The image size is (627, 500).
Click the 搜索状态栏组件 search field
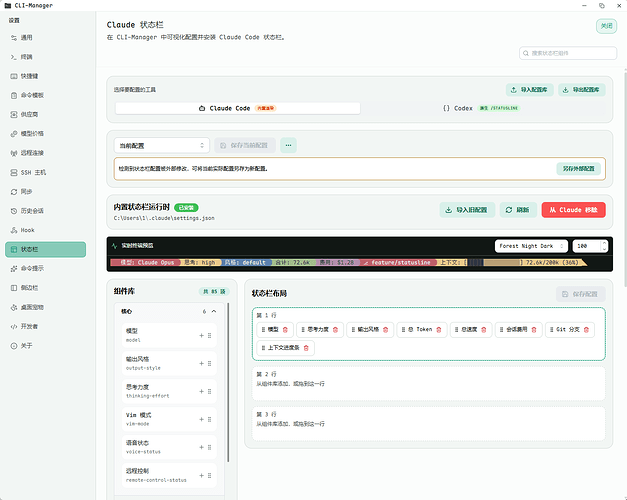click(568, 53)
